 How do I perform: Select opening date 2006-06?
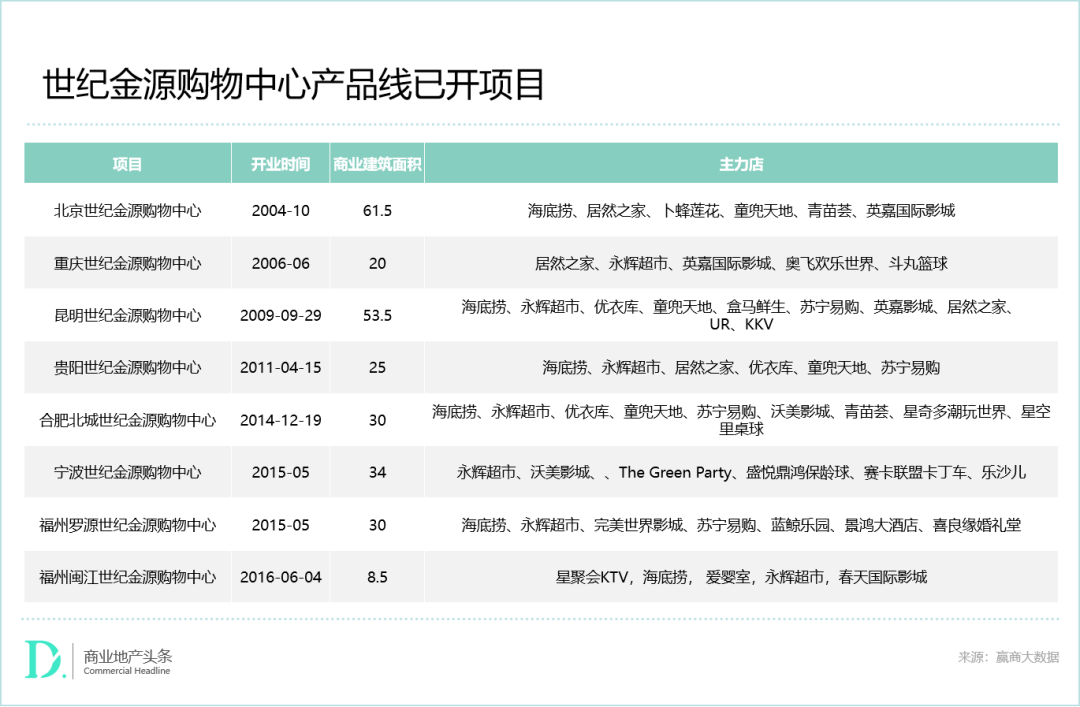coord(280,263)
